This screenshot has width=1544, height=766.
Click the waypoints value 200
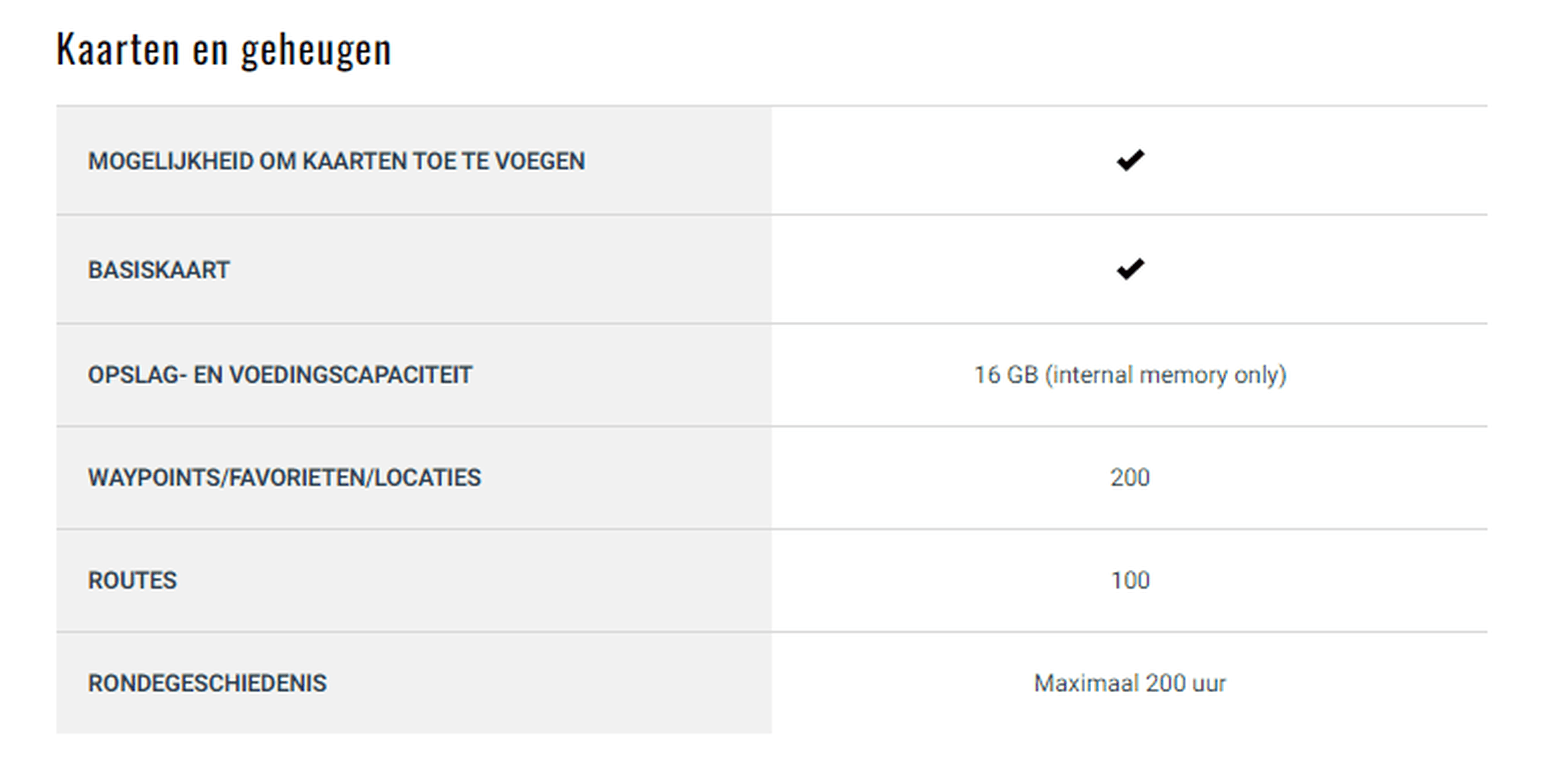(x=1130, y=478)
